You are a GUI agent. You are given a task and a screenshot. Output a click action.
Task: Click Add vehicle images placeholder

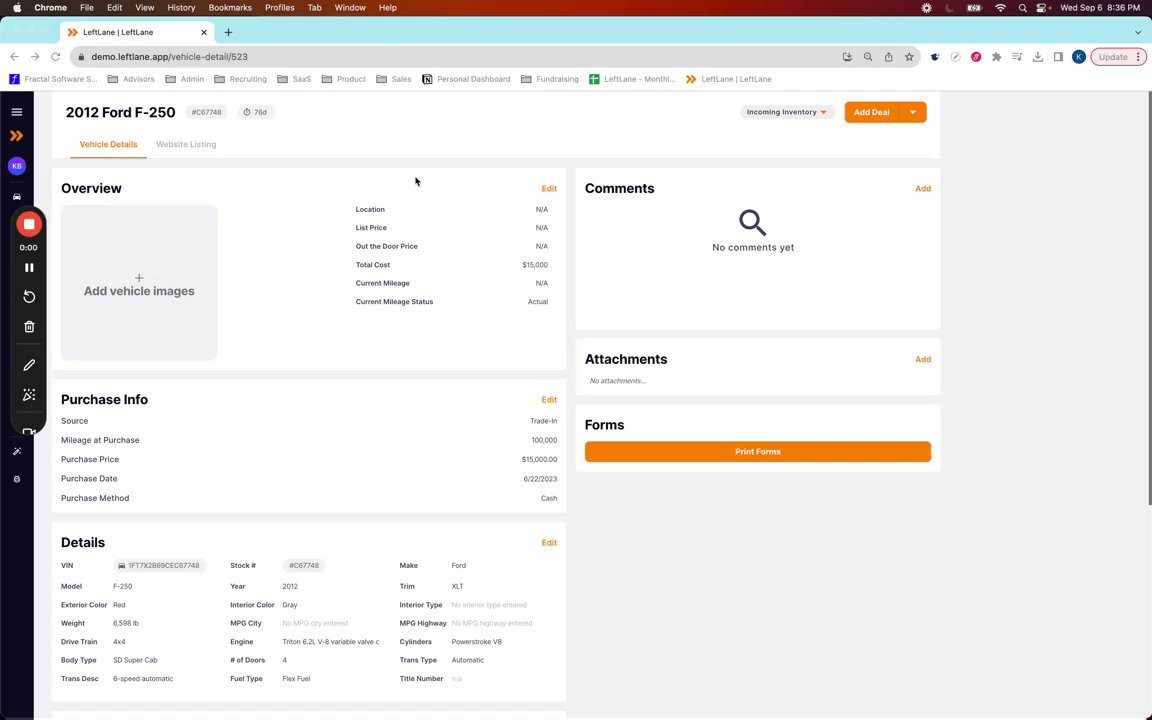pos(139,283)
